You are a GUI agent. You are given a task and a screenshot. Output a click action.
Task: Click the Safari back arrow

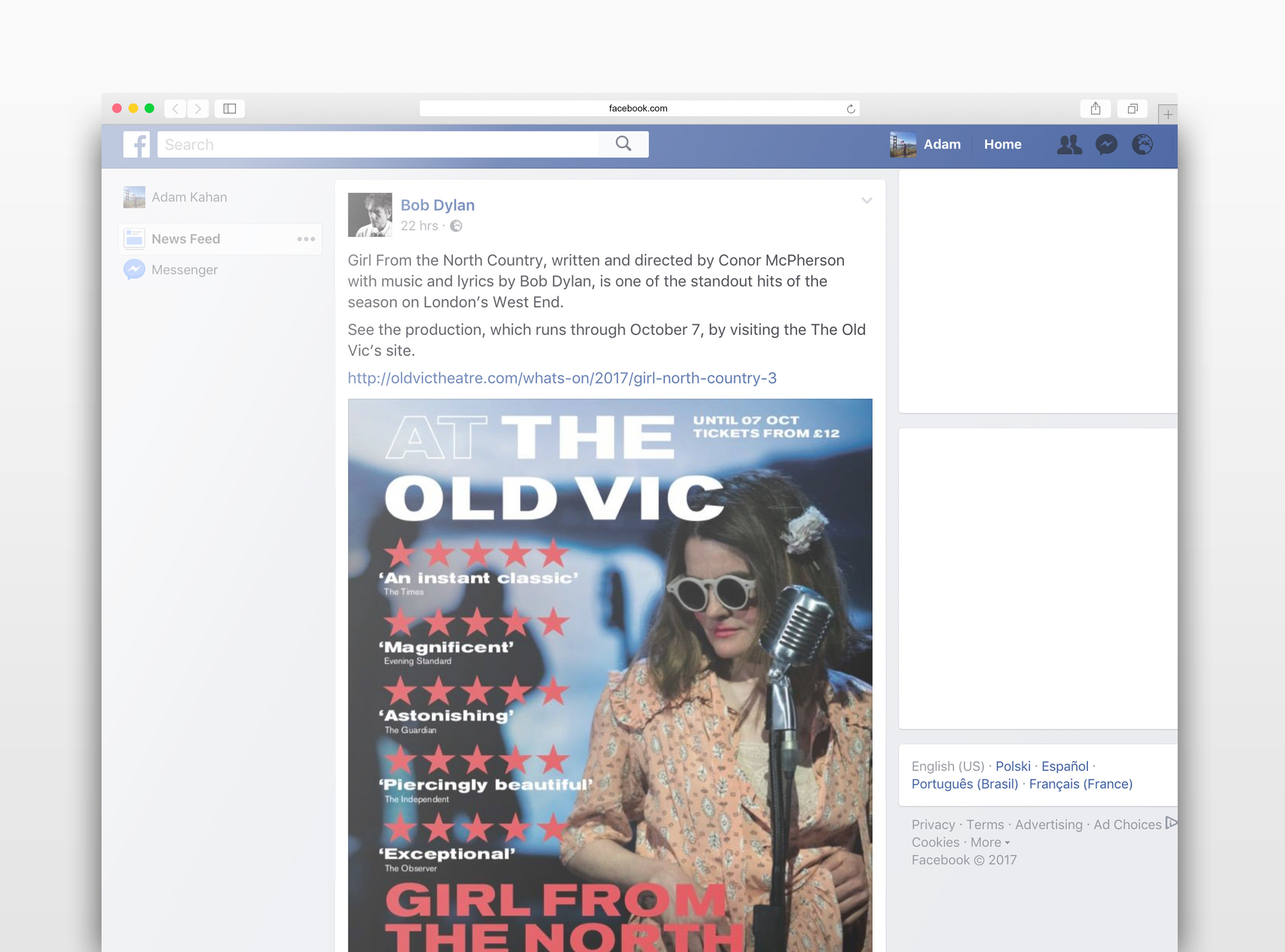(x=175, y=108)
